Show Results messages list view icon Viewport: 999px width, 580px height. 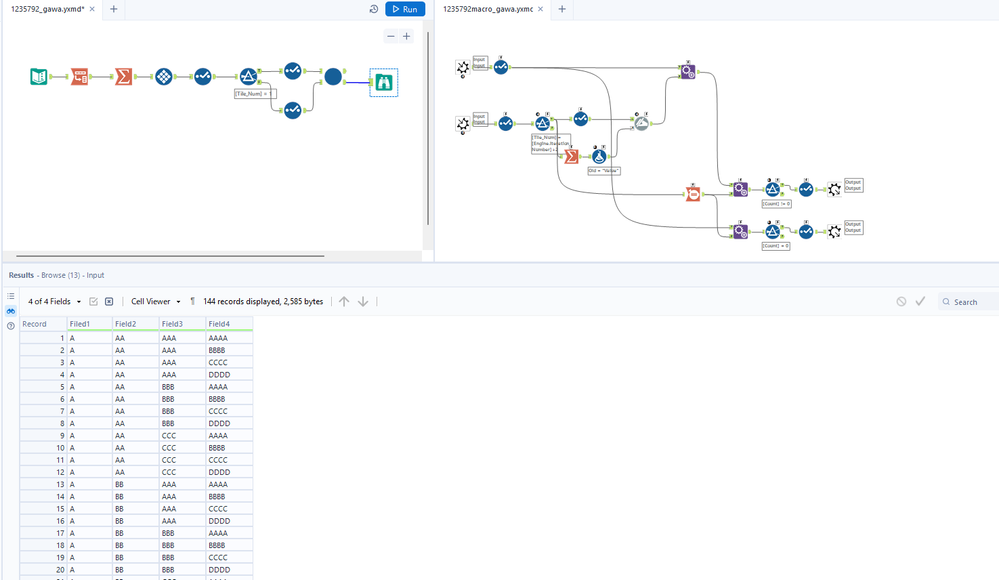(x=11, y=296)
